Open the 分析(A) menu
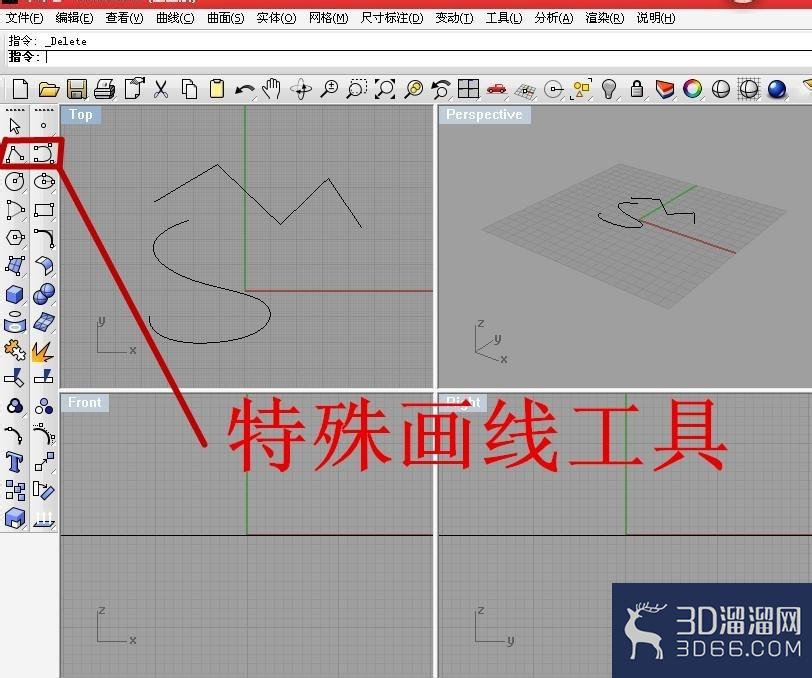The height and width of the screenshot is (678, 812). coord(554,18)
